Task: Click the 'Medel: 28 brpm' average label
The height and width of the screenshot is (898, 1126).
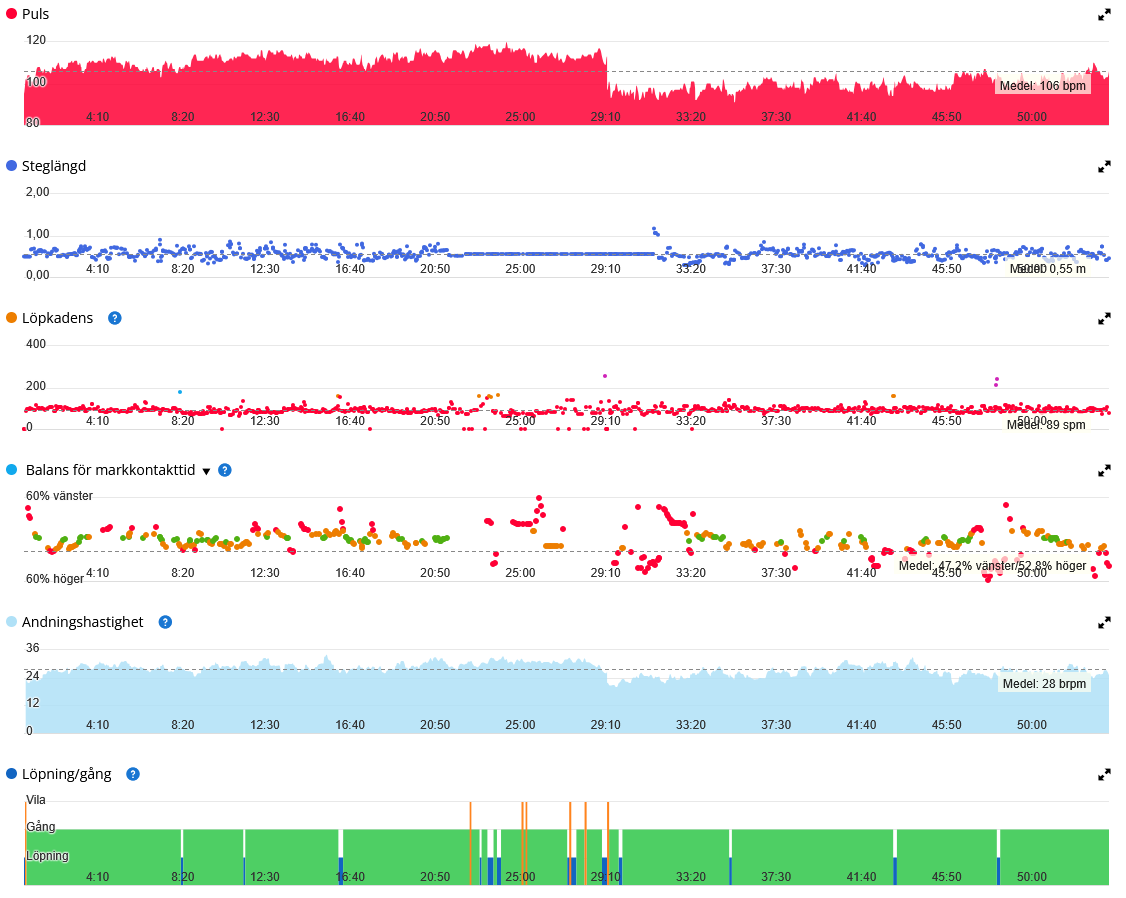Action: coord(1044,684)
